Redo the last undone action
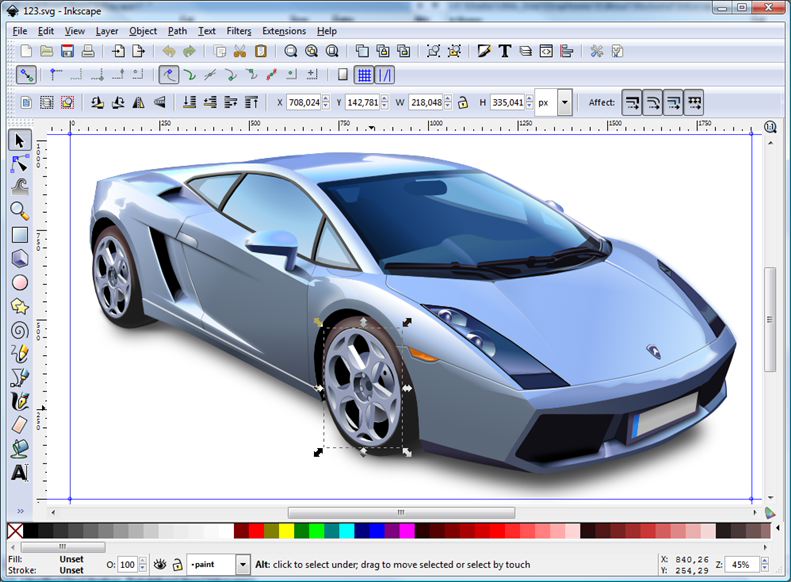This screenshot has width=791, height=582. coord(189,51)
